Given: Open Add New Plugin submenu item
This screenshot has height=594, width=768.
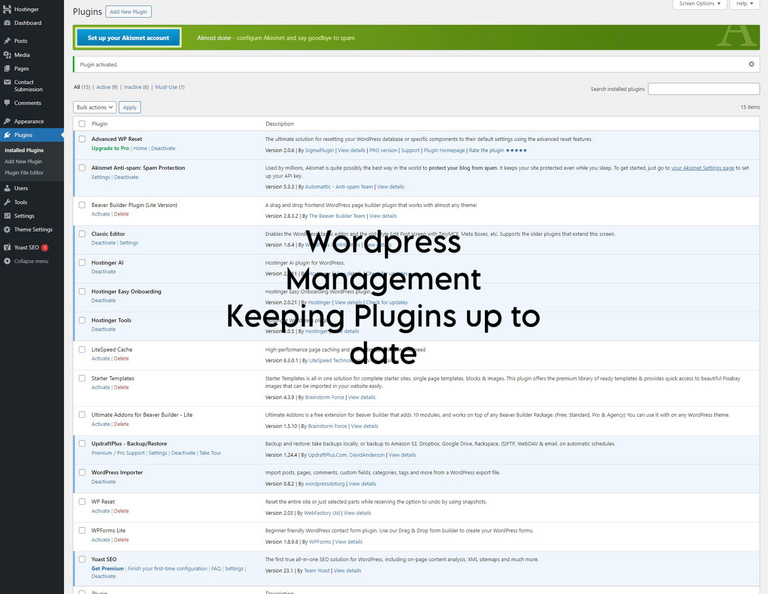Looking at the screenshot, I should point(23,162).
